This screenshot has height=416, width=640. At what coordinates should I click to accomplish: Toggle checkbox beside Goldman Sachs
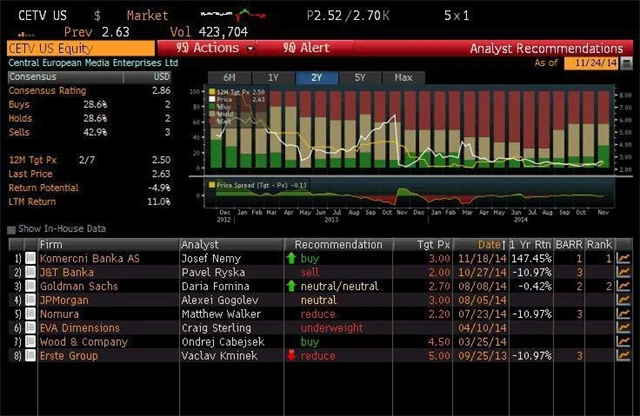pyautogui.click(x=29, y=286)
